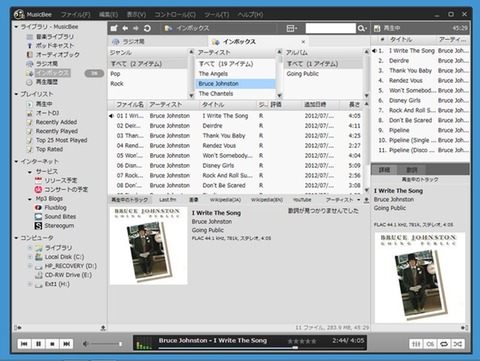The width and height of the screenshot is (480, 361).
Task: Open the search magnifier dropdown
Action: (x=362, y=28)
